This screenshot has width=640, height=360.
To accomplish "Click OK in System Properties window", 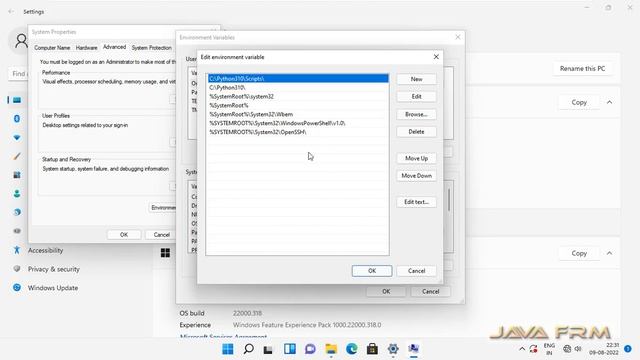I will (x=124, y=235).
